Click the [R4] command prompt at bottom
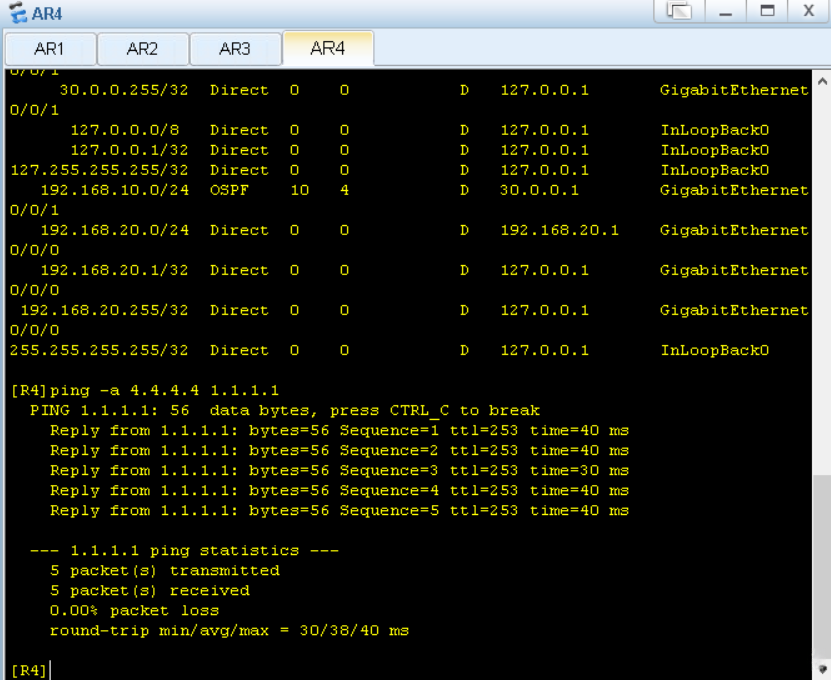 tap(29, 670)
